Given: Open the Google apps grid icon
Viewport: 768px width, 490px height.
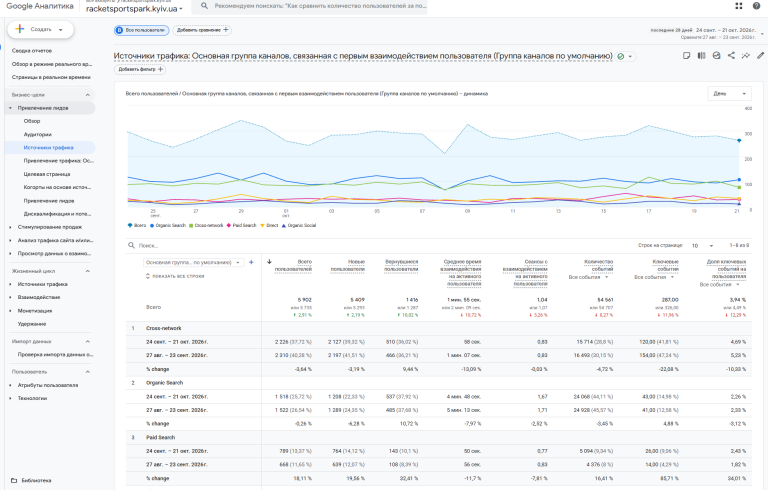Looking at the screenshot, I should tap(739, 6).
